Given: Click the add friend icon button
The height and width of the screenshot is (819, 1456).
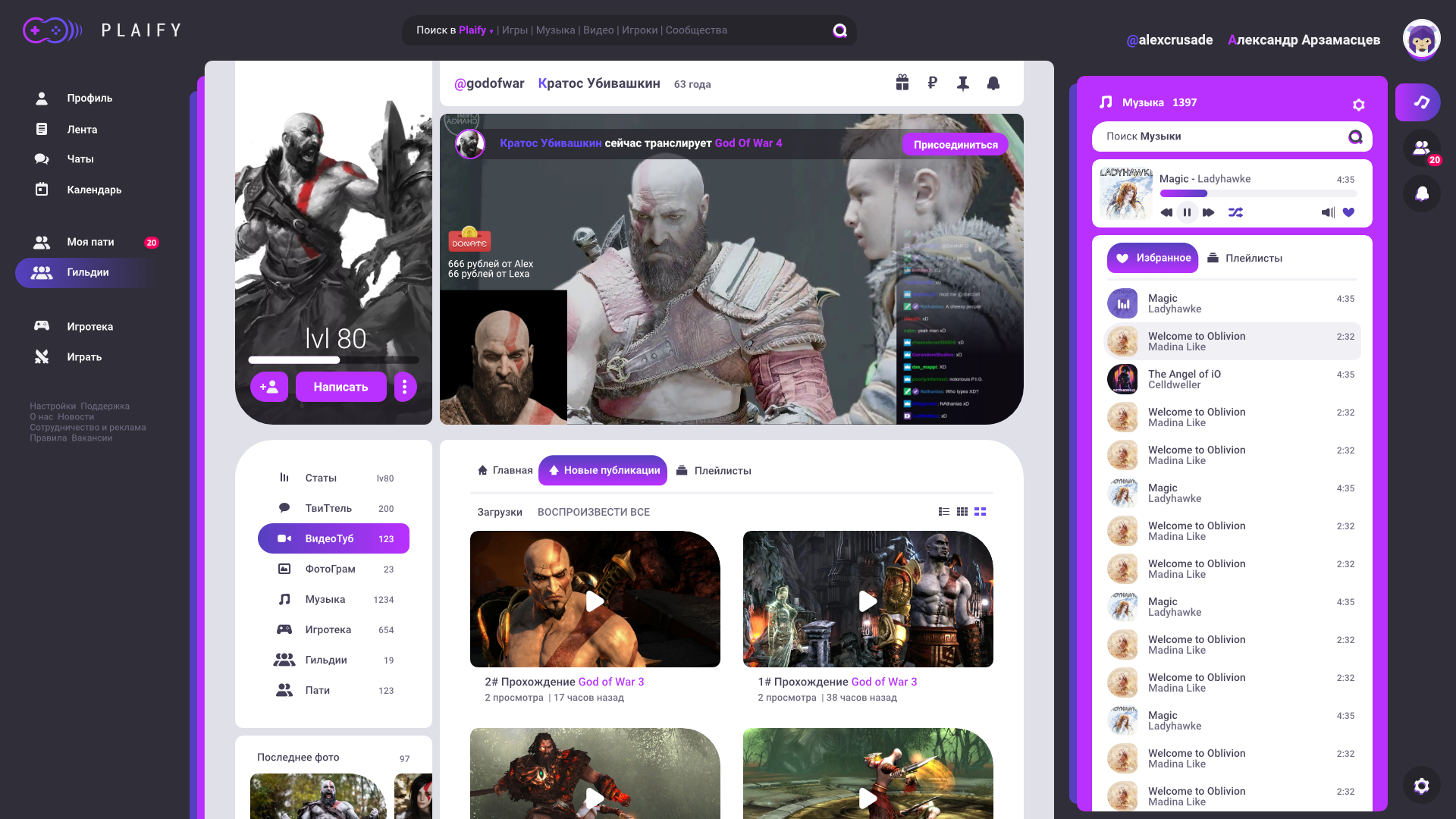Looking at the screenshot, I should click(269, 387).
